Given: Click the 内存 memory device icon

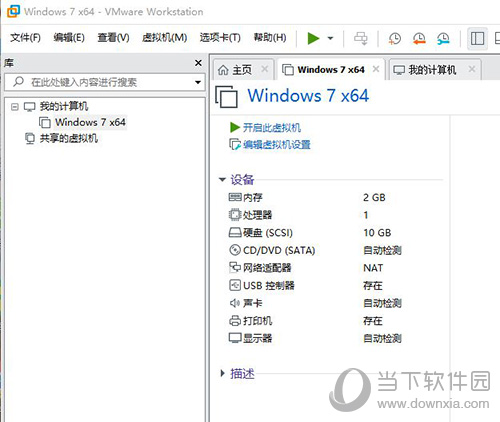Looking at the screenshot, I should coord(235,197).
